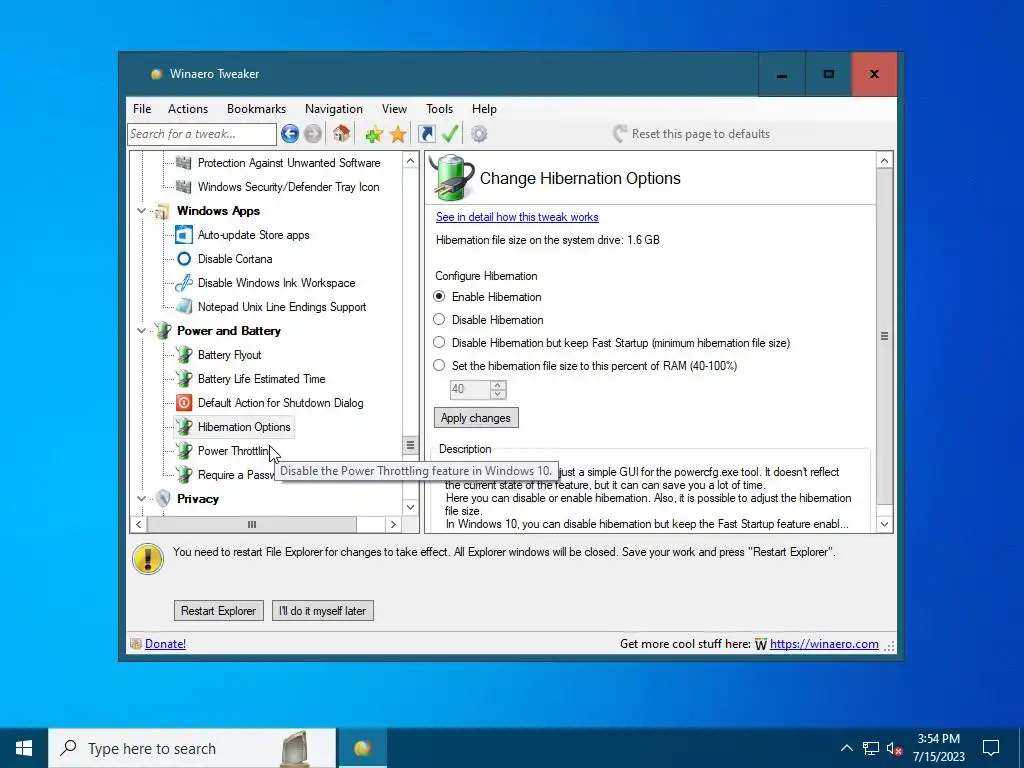Click the network tray icon
Viewport: 1024px width, 768px height.
click(871, 748)
